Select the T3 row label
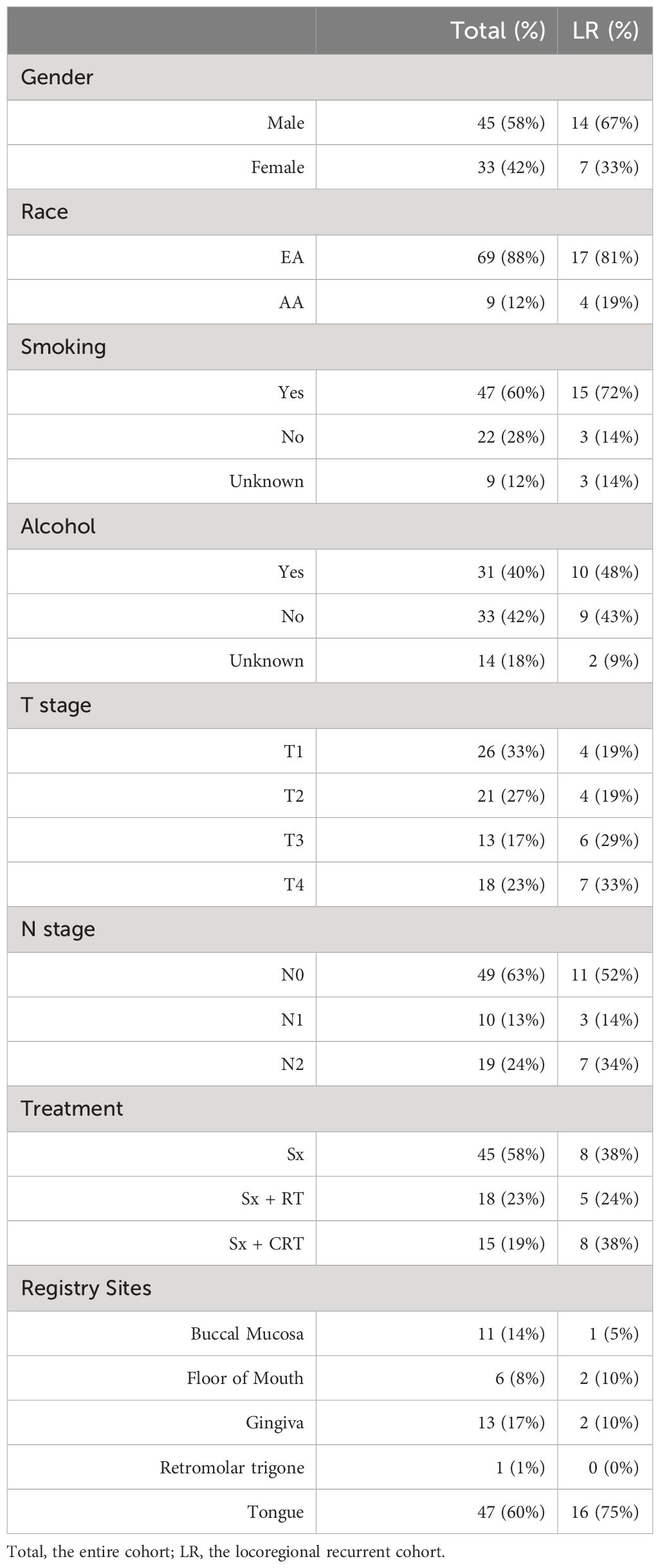The image size is (660, 1568). click(x=294, y=840)
